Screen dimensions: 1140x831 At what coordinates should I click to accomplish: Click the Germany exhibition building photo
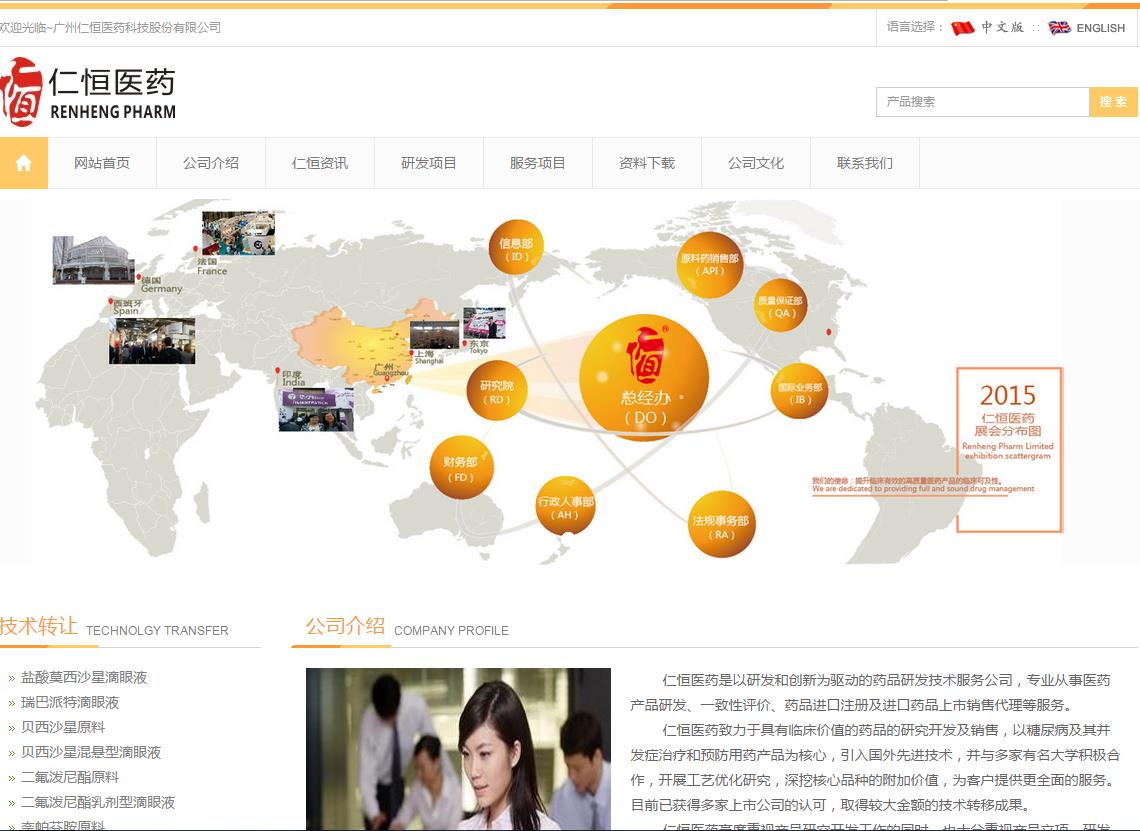click(x=94, y=260)
